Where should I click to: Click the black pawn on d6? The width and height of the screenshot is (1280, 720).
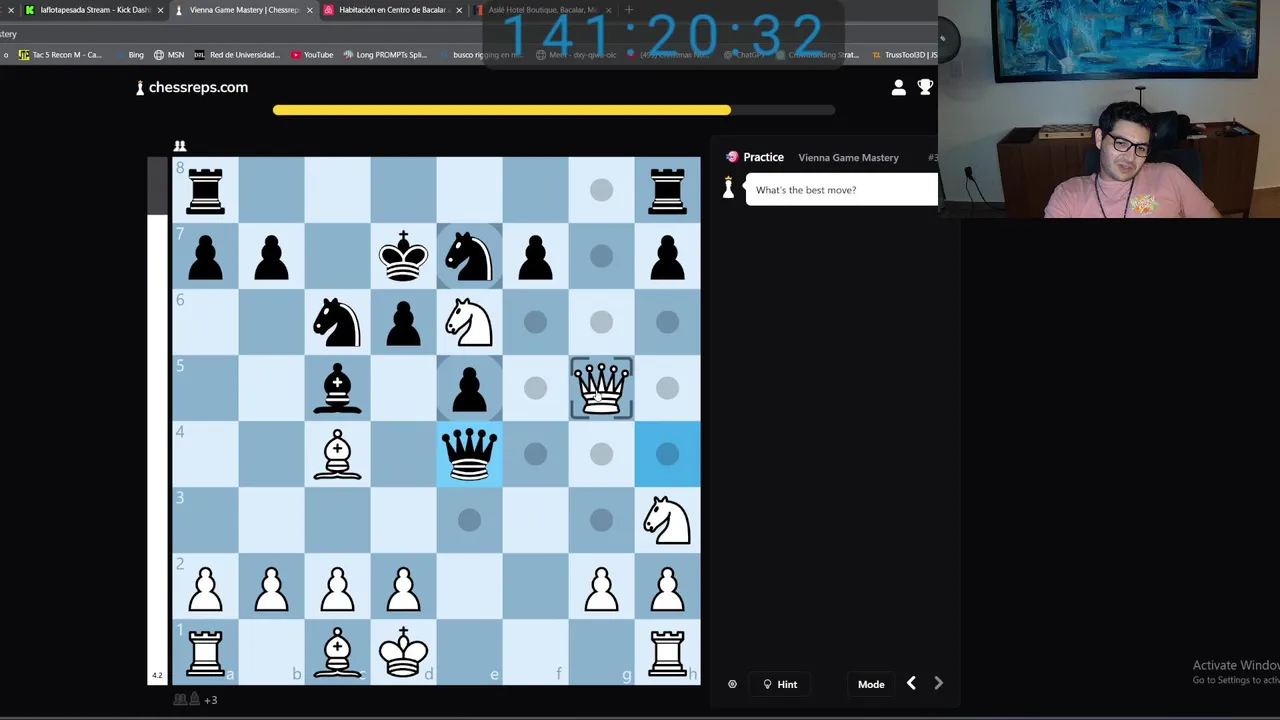click(x=403, y=322)
